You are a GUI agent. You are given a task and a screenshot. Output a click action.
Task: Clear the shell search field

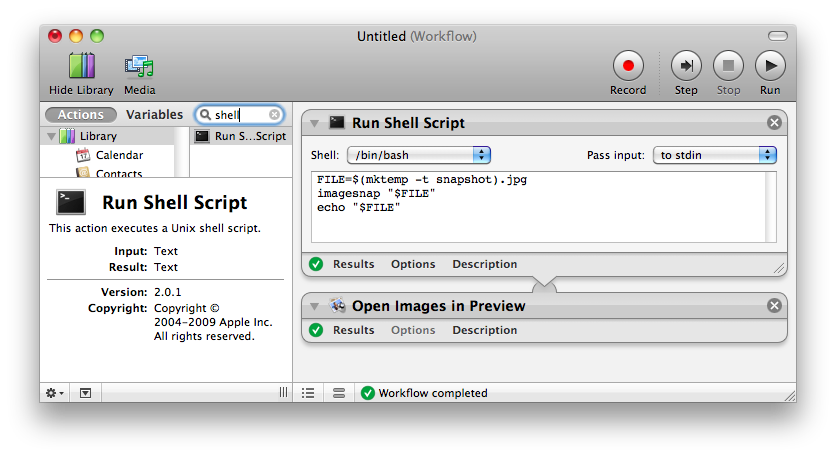tap(275, 115)
